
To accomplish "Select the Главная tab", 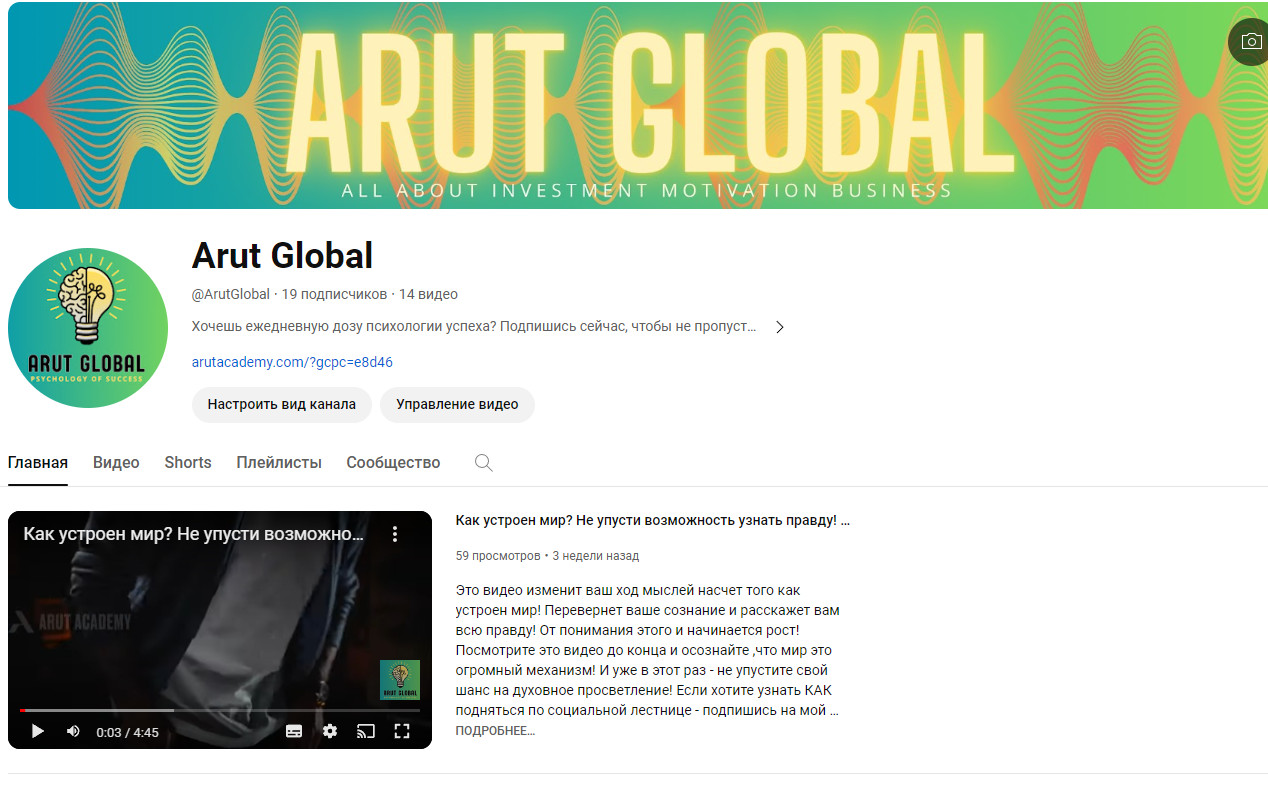I will click(38, 463).
